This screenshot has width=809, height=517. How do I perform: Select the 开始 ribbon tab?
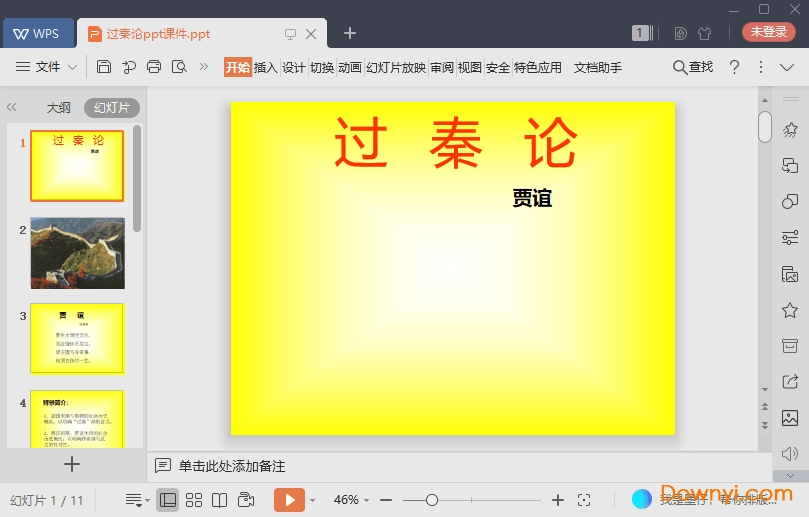coord(238,67)
